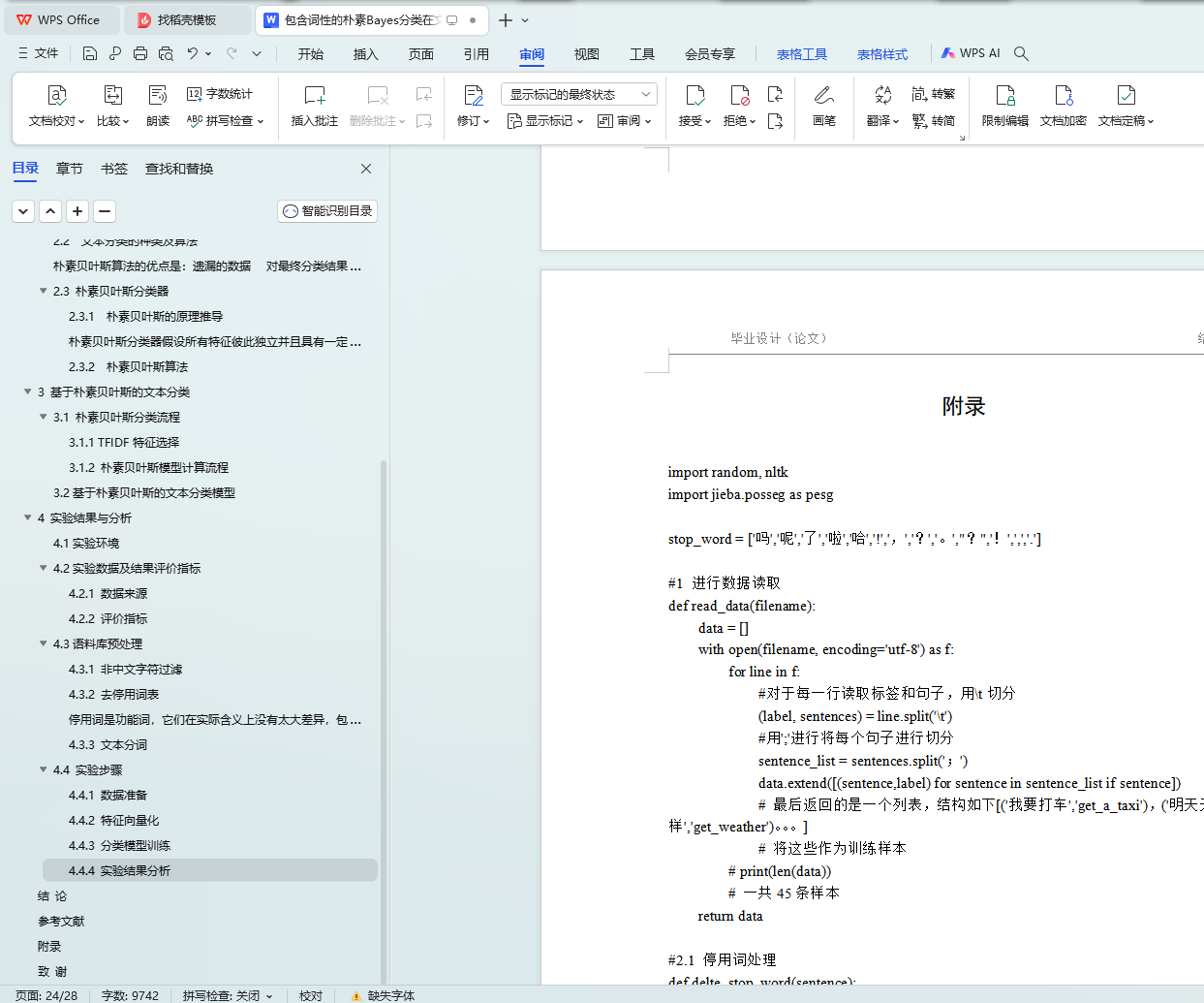Screen dimensions: 1204x1003
Task: Collapse the 4.4 实验步骤 node
Action: pyautogui.click(x=43, y=769)
